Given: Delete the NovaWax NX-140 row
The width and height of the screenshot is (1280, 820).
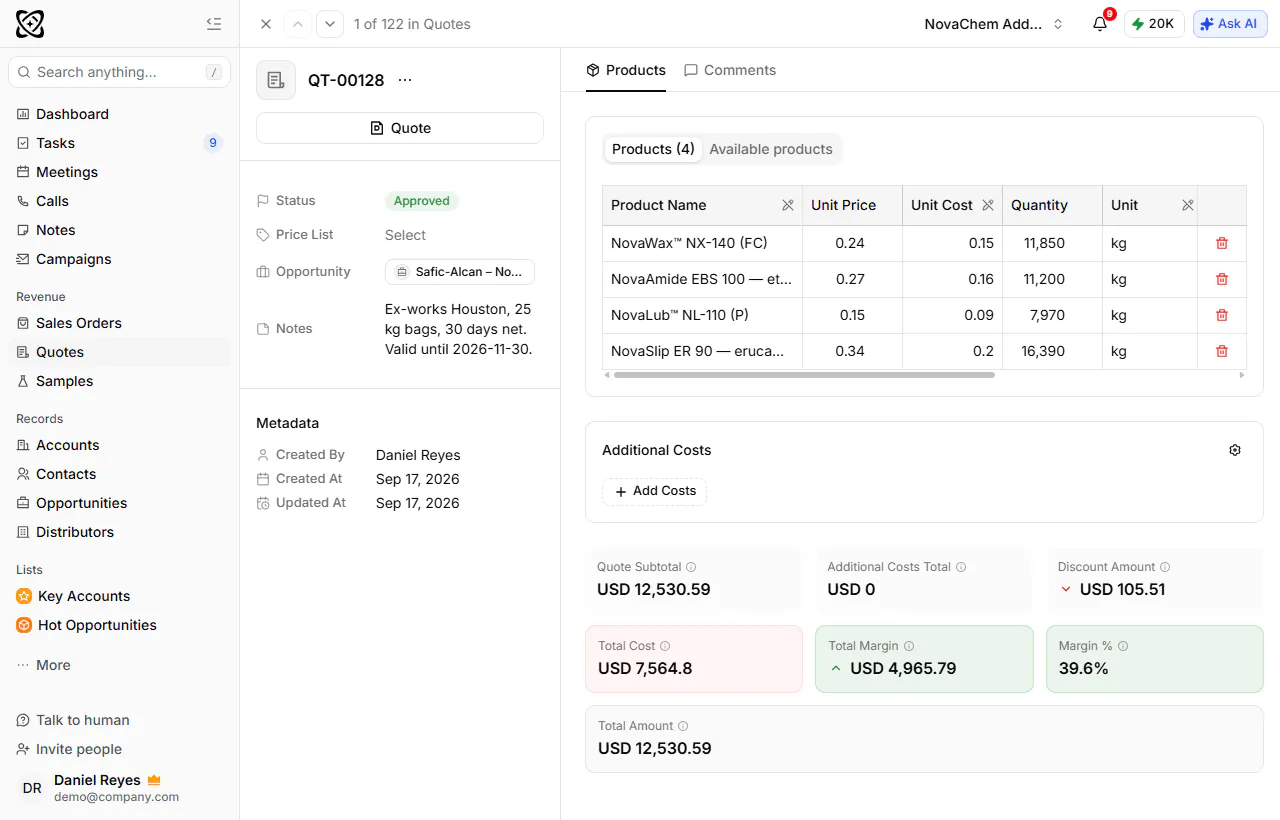Looking at the screenshot, I should click(x=1222, y=243).
